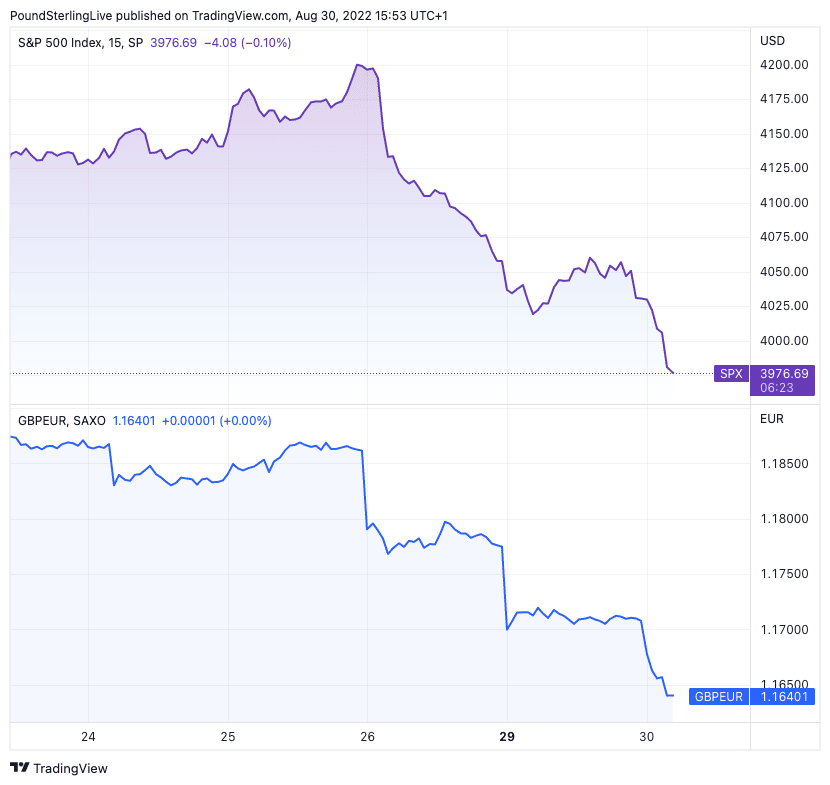Click the 4200.00 price scale label

pos(784,65)
